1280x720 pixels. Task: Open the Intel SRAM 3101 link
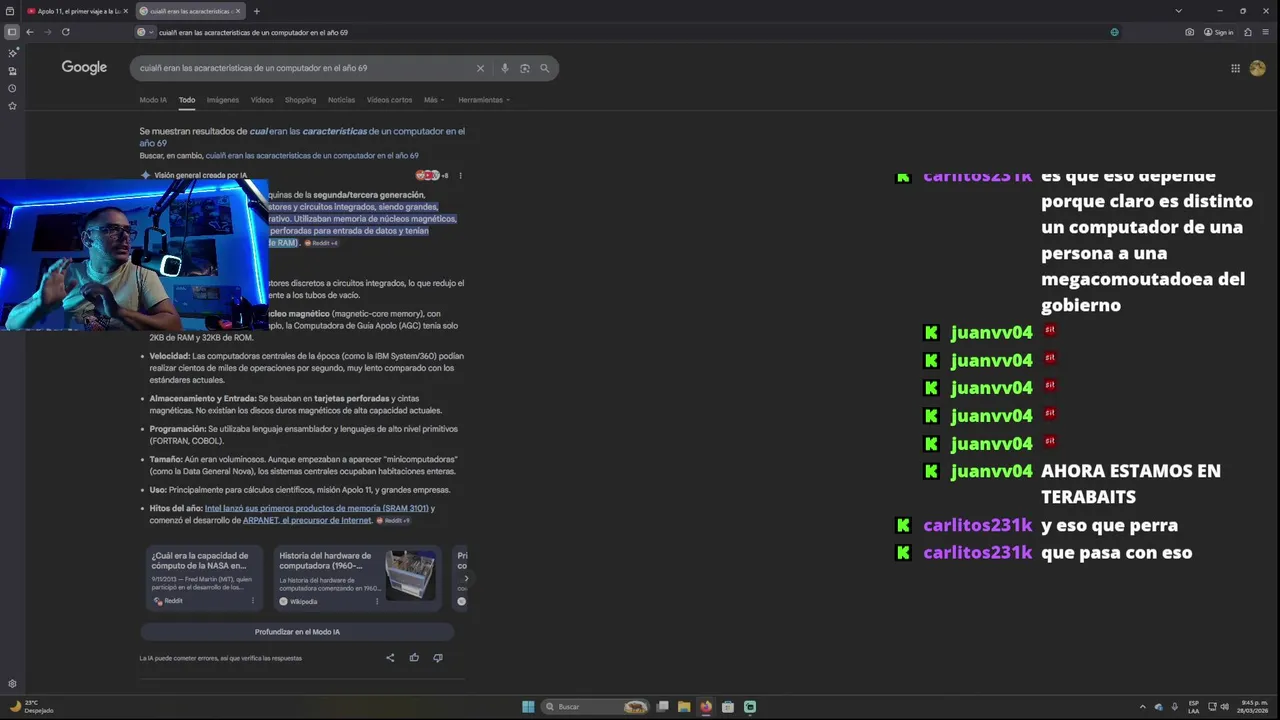pos(317,508)
